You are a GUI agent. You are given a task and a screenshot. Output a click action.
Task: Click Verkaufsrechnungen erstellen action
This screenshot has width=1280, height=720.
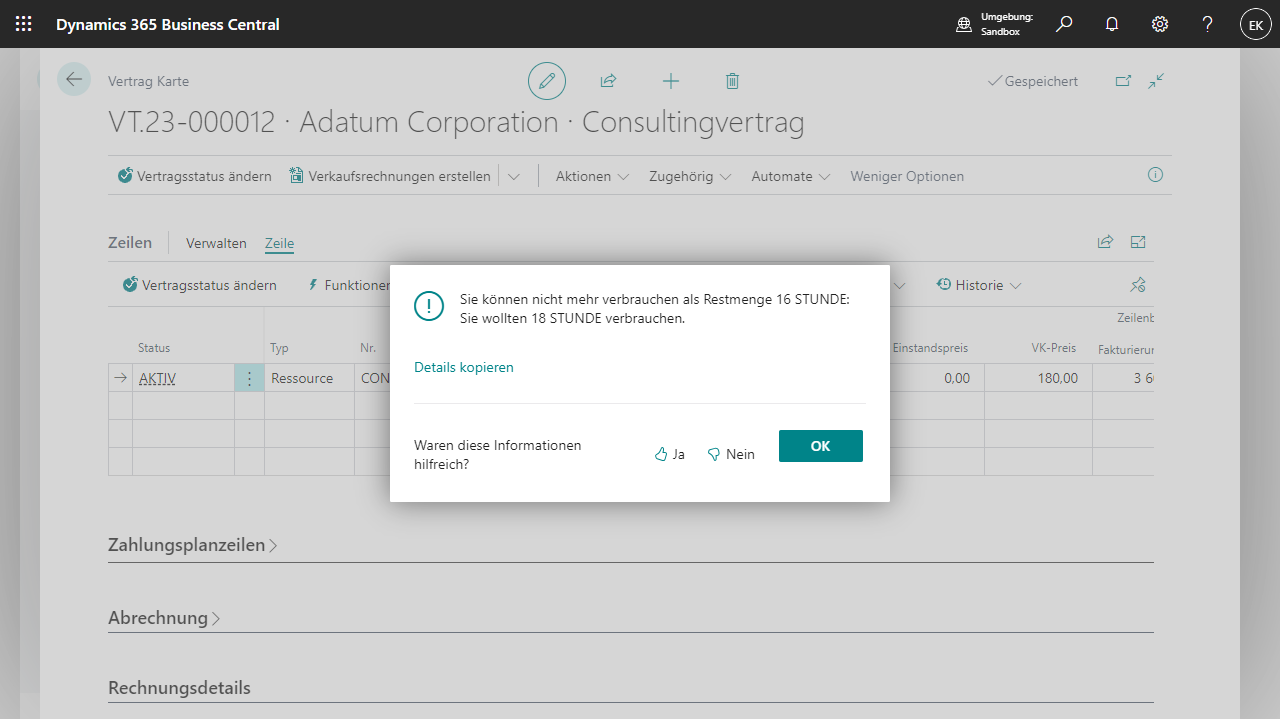point(390,176)
